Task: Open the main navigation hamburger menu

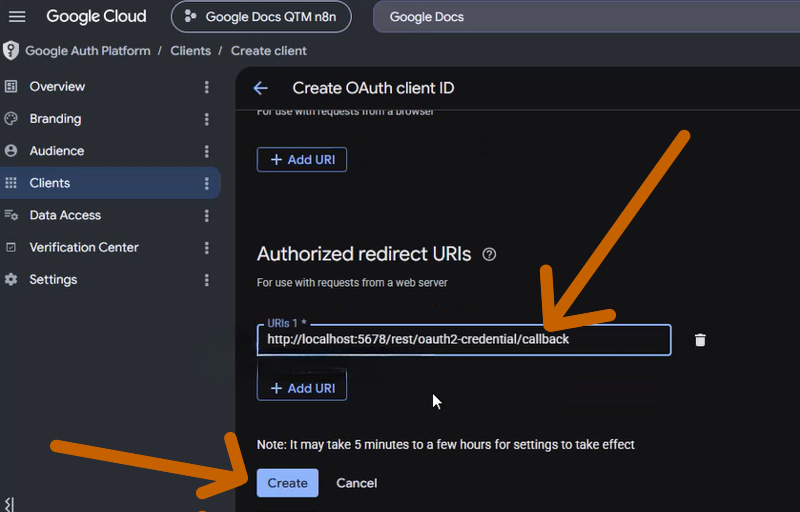Action: 17,16
